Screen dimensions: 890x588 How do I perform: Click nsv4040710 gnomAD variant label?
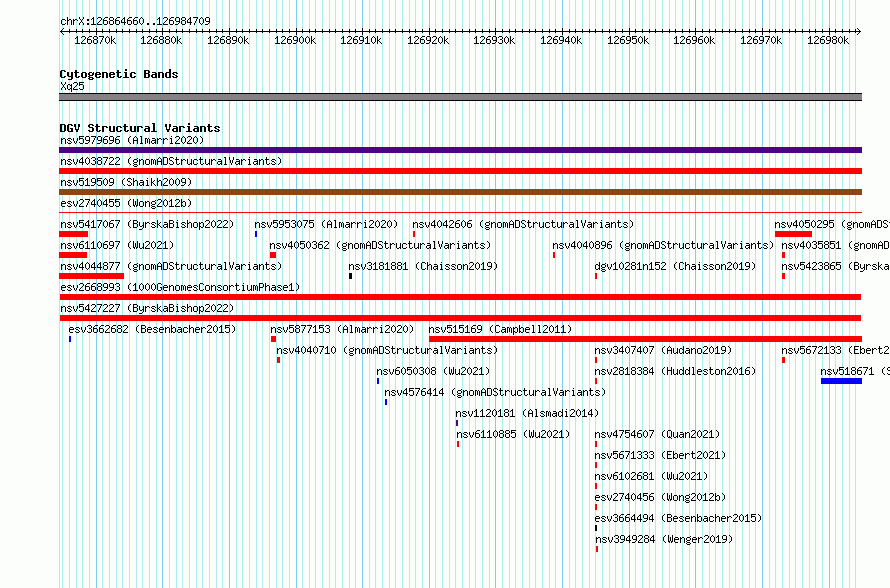pos(387,350)
